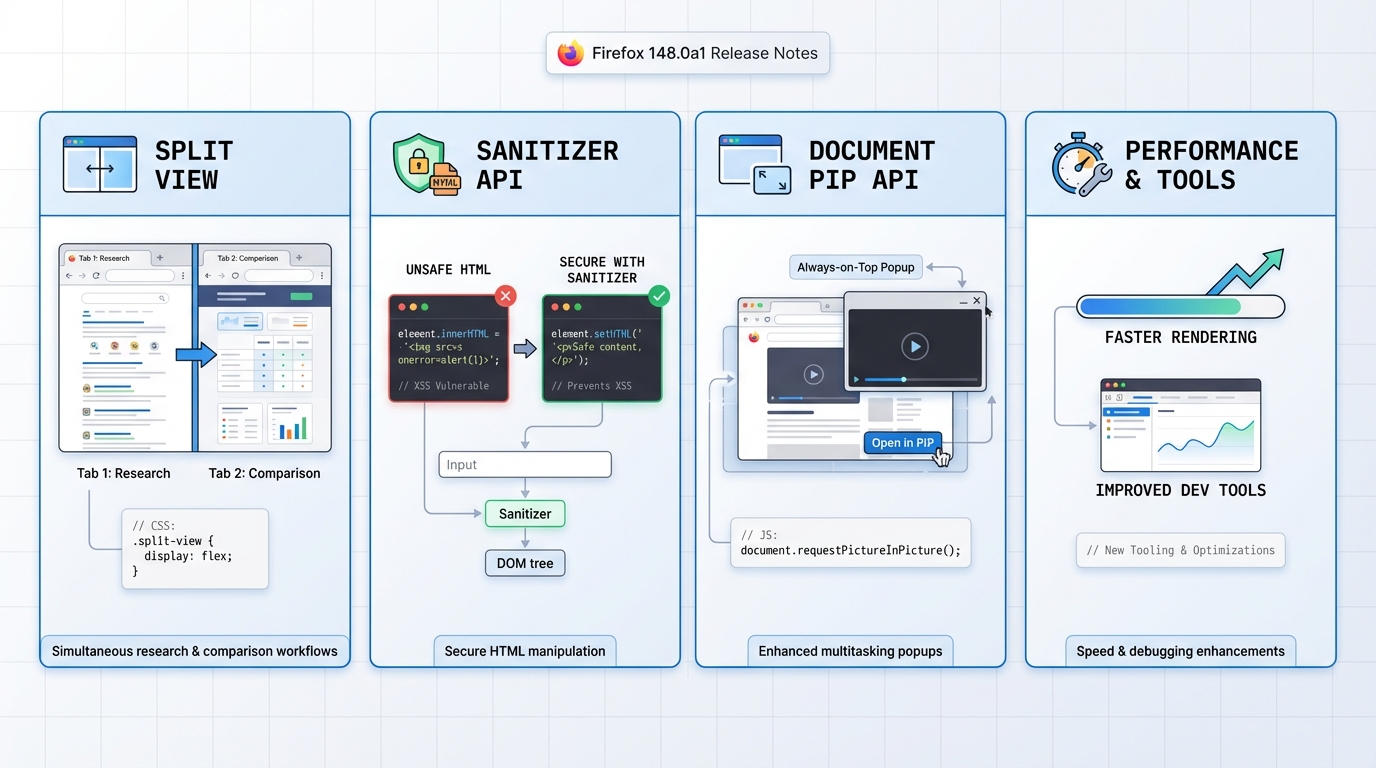Close the picture-in-picture popup window

point(977,301)
